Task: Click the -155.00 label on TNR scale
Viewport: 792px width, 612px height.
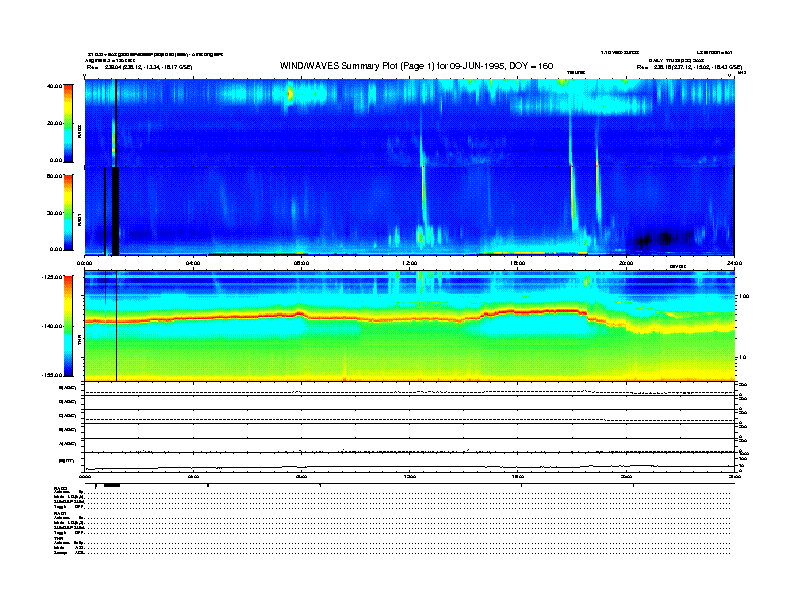Action: point(52,375)
